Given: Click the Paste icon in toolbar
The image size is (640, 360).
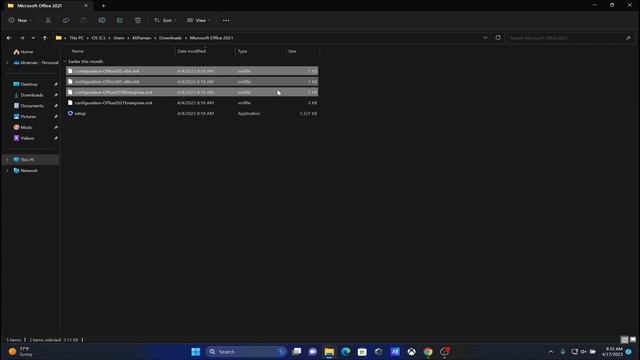Looking at the screenshot, I should 84,20.
